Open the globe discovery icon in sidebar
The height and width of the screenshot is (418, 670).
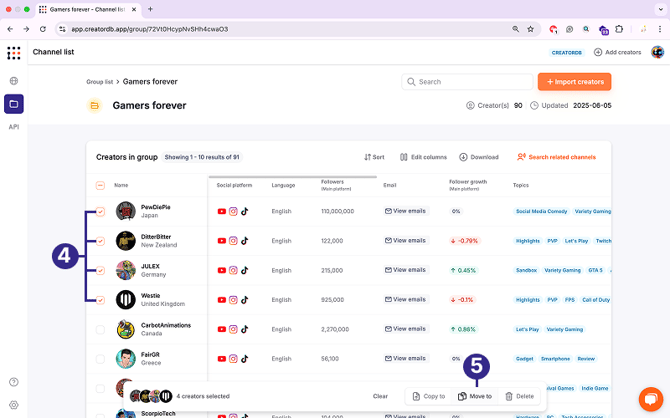14,81
